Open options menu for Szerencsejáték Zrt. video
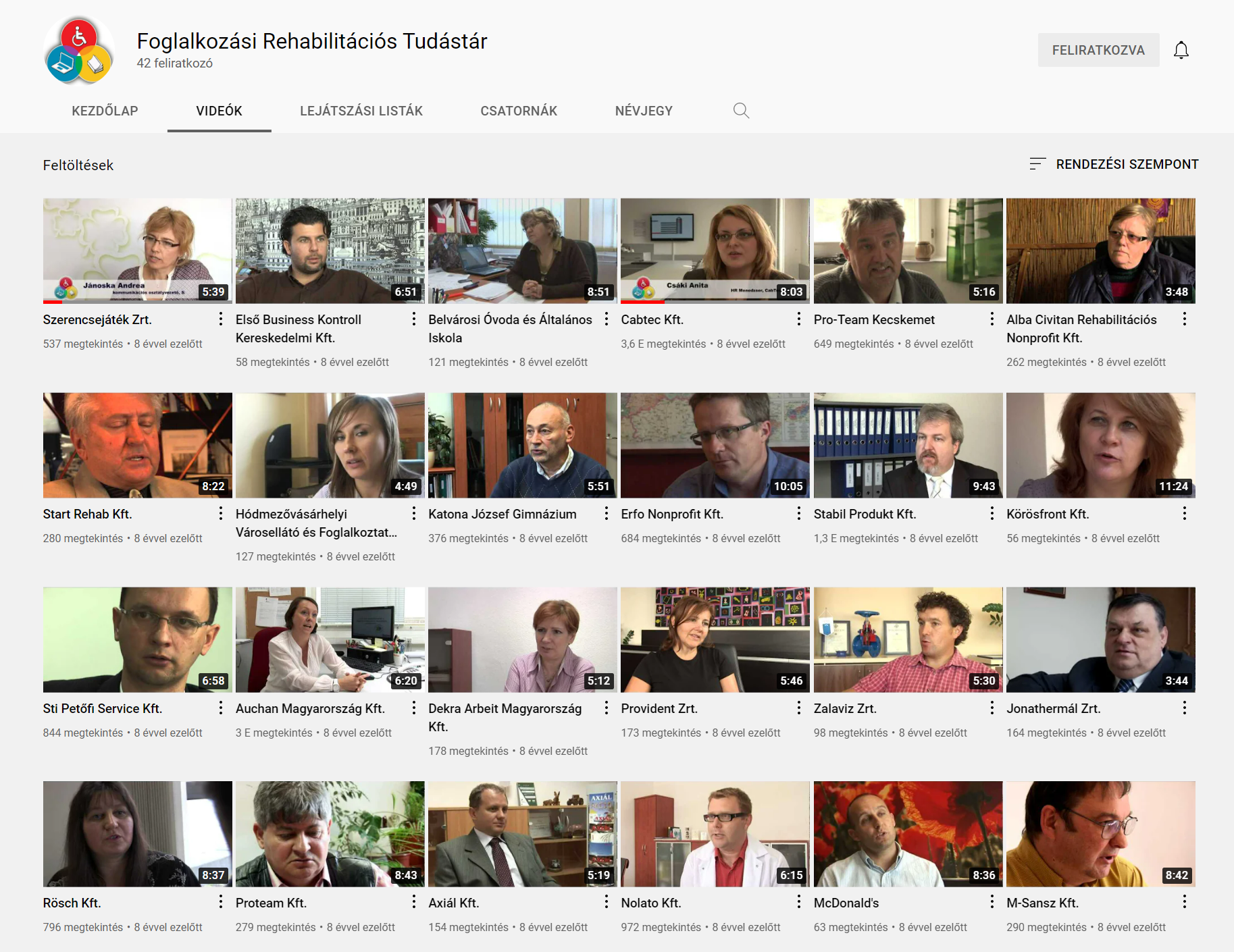Image resolution: width=1234 pixels, height=952 pixels. pyautogui.click(x=221, y=319)
